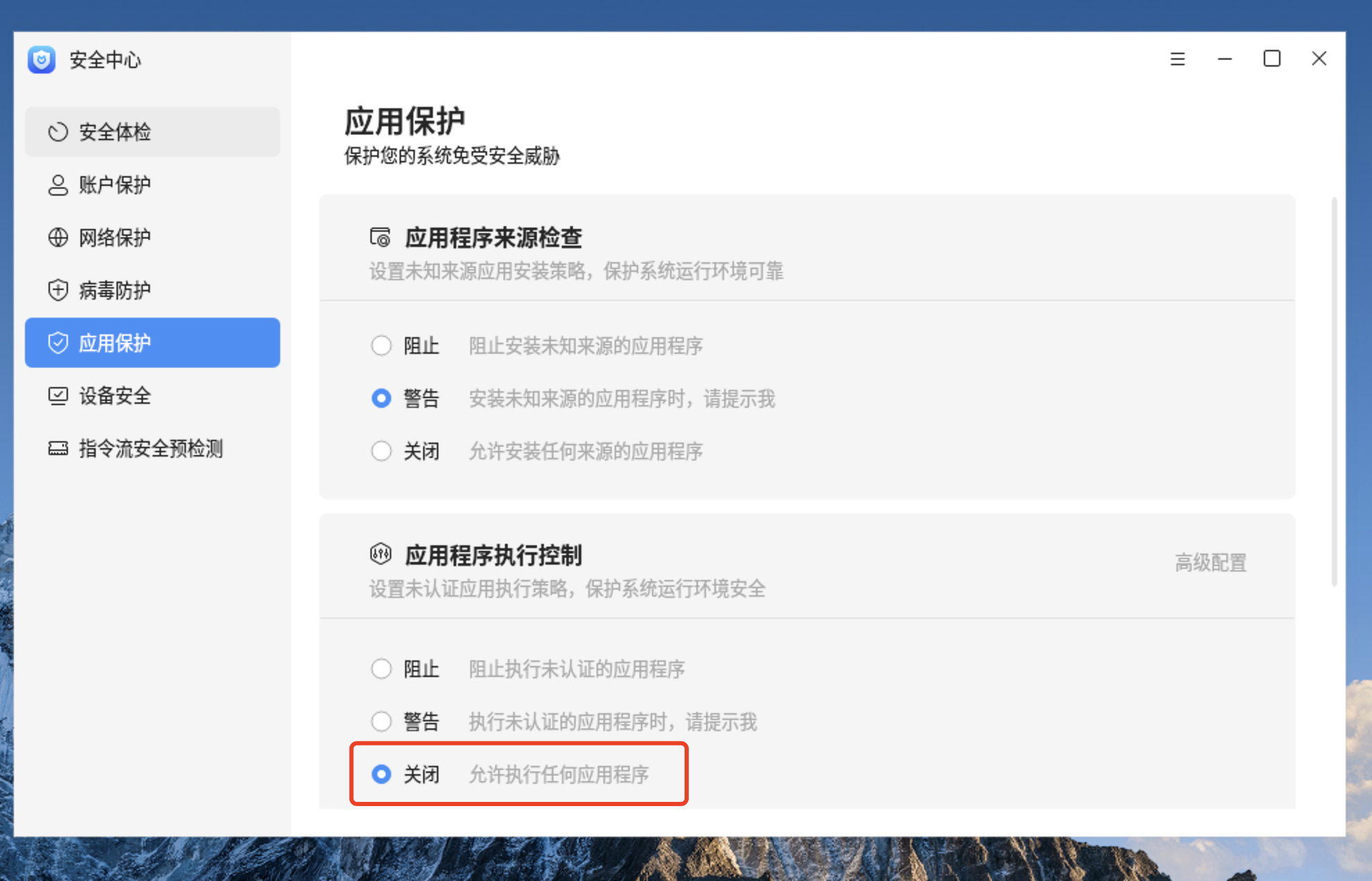Select 警告 for unverified app execution

click(381, 721)
